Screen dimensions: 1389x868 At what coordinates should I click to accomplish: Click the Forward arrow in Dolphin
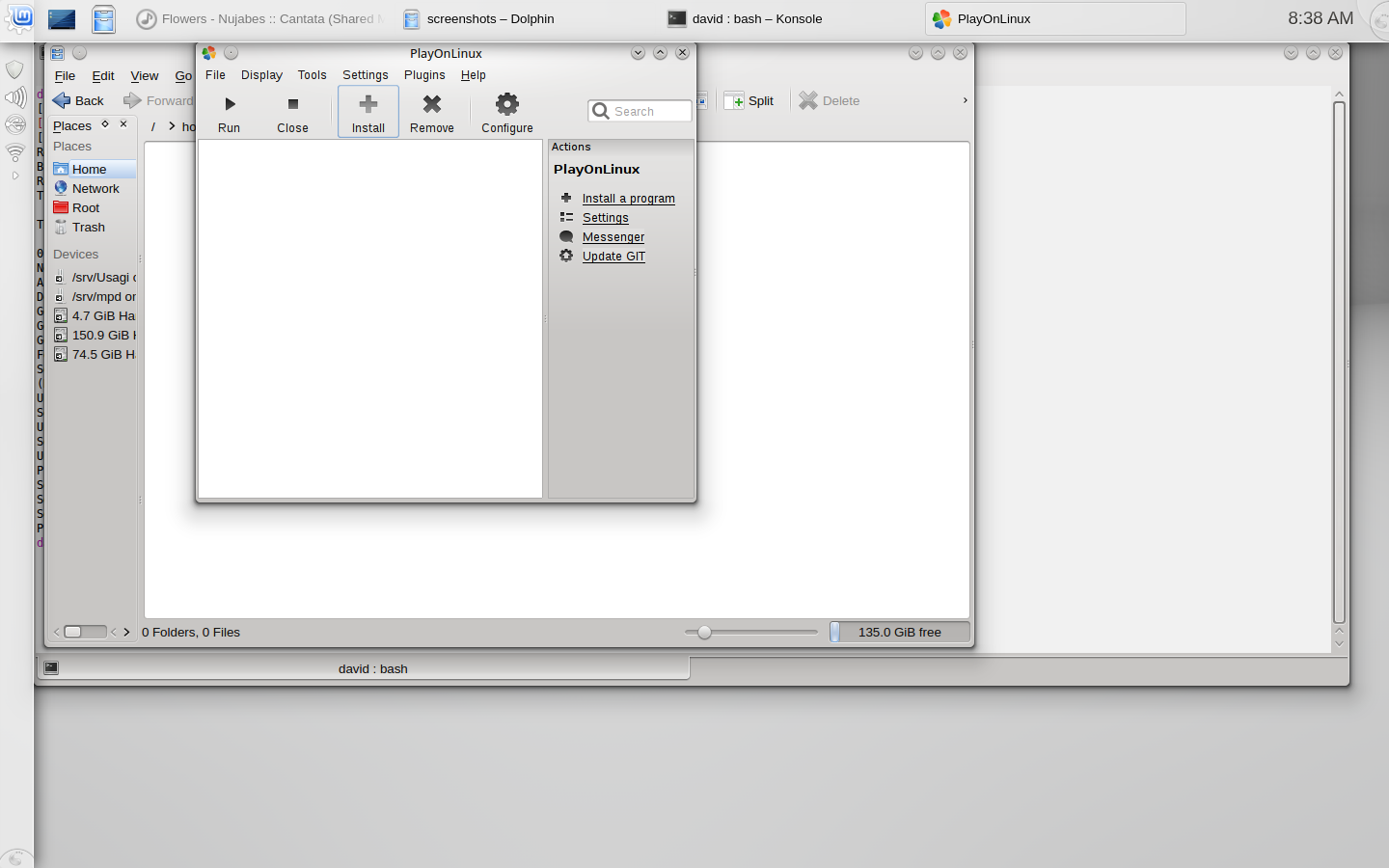pyautogui.click(x=132, y=100)
